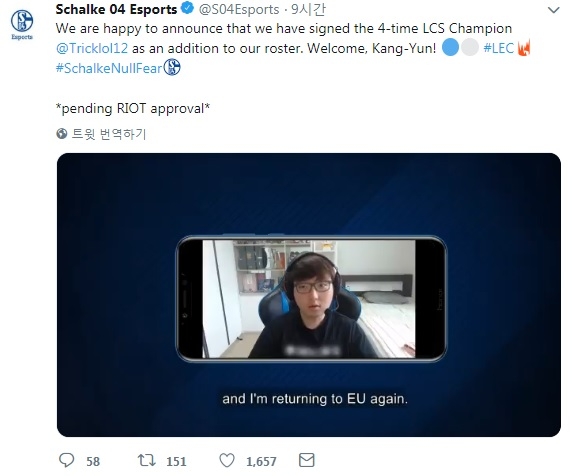Viewport: 572px width, 476px height.
Task: Open the 9시간 tweet timestamp
Action: point(308,9)
